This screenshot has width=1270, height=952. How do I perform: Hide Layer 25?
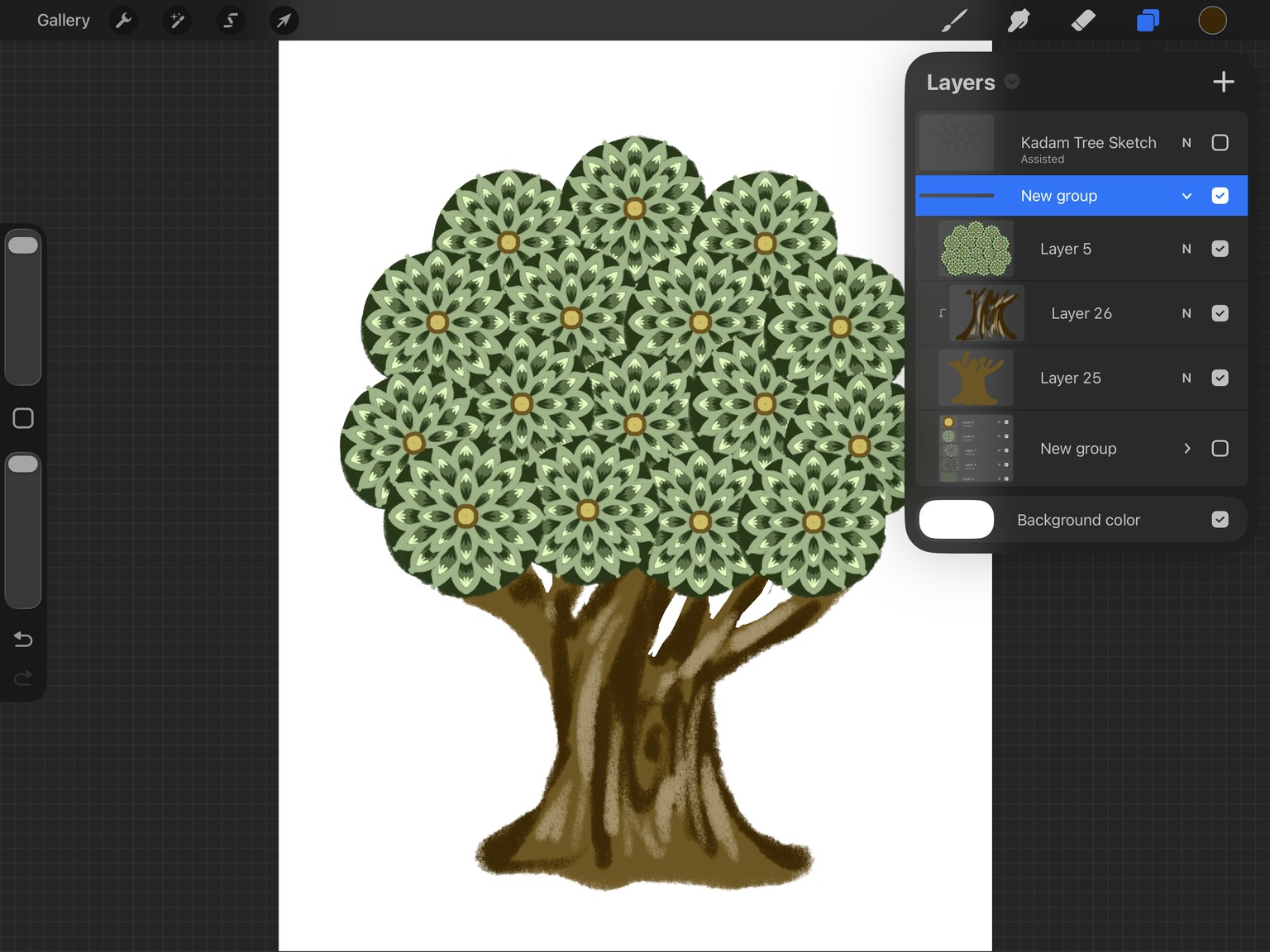coord(1220,378)
